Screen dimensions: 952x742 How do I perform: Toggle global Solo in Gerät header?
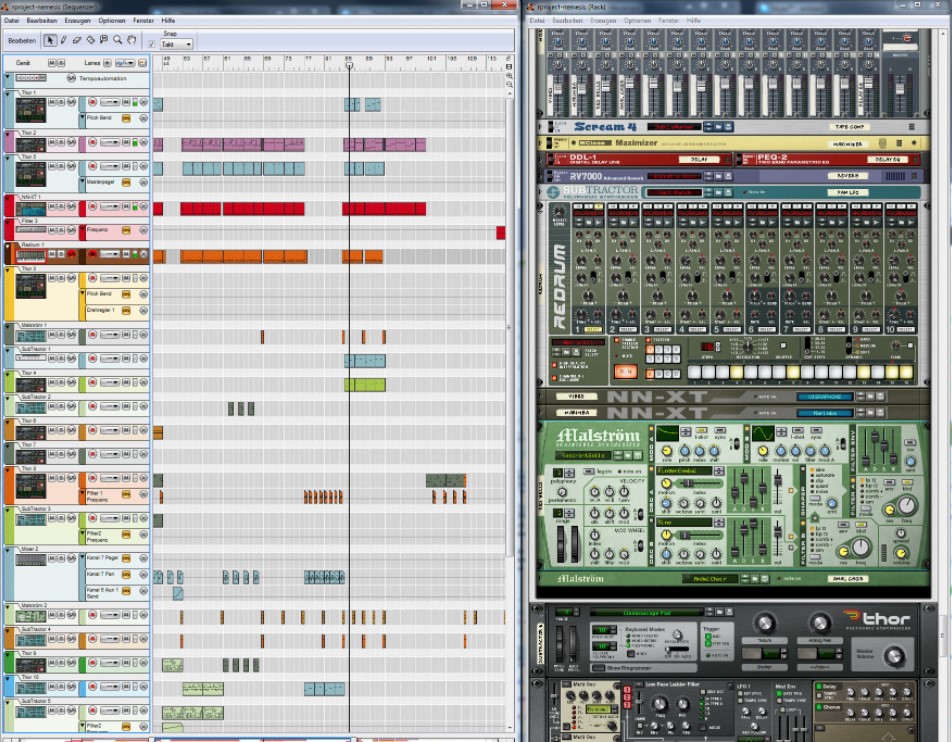pos(60,63)
